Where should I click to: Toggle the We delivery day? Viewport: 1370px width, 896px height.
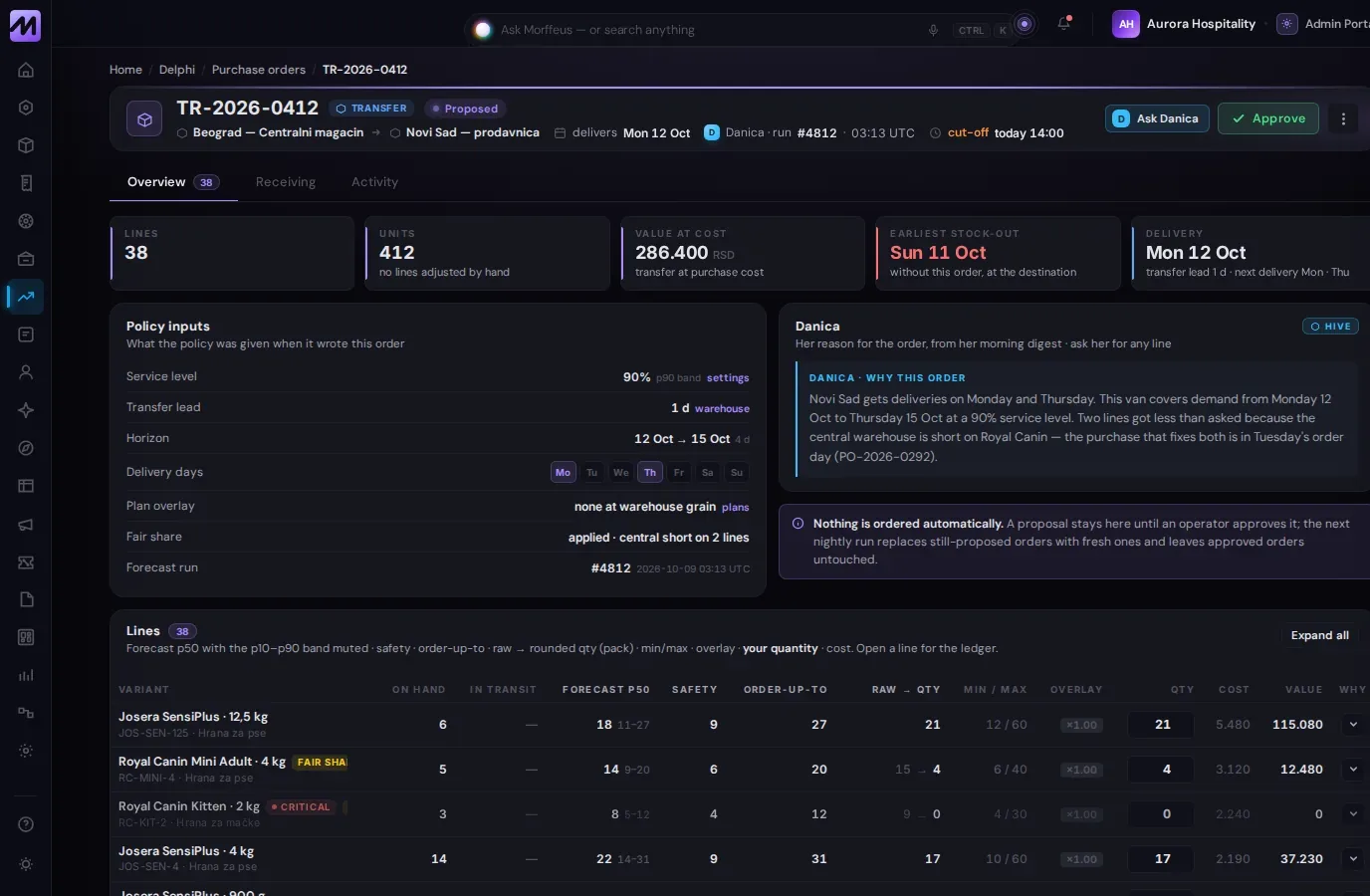[x=620, y=472]
